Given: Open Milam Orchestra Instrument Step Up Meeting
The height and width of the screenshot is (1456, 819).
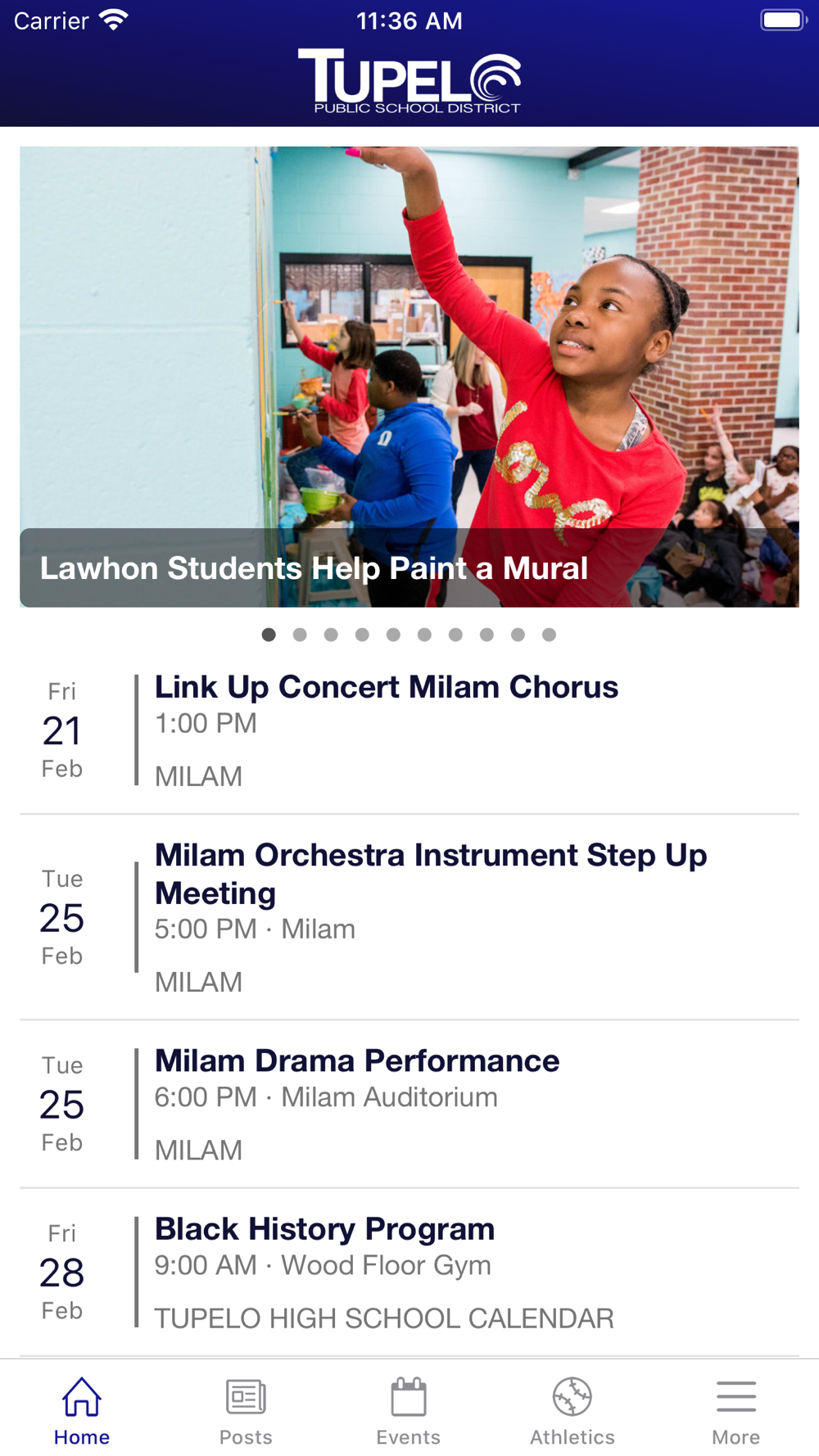Looking at the screenshot, I should [409, 917].
